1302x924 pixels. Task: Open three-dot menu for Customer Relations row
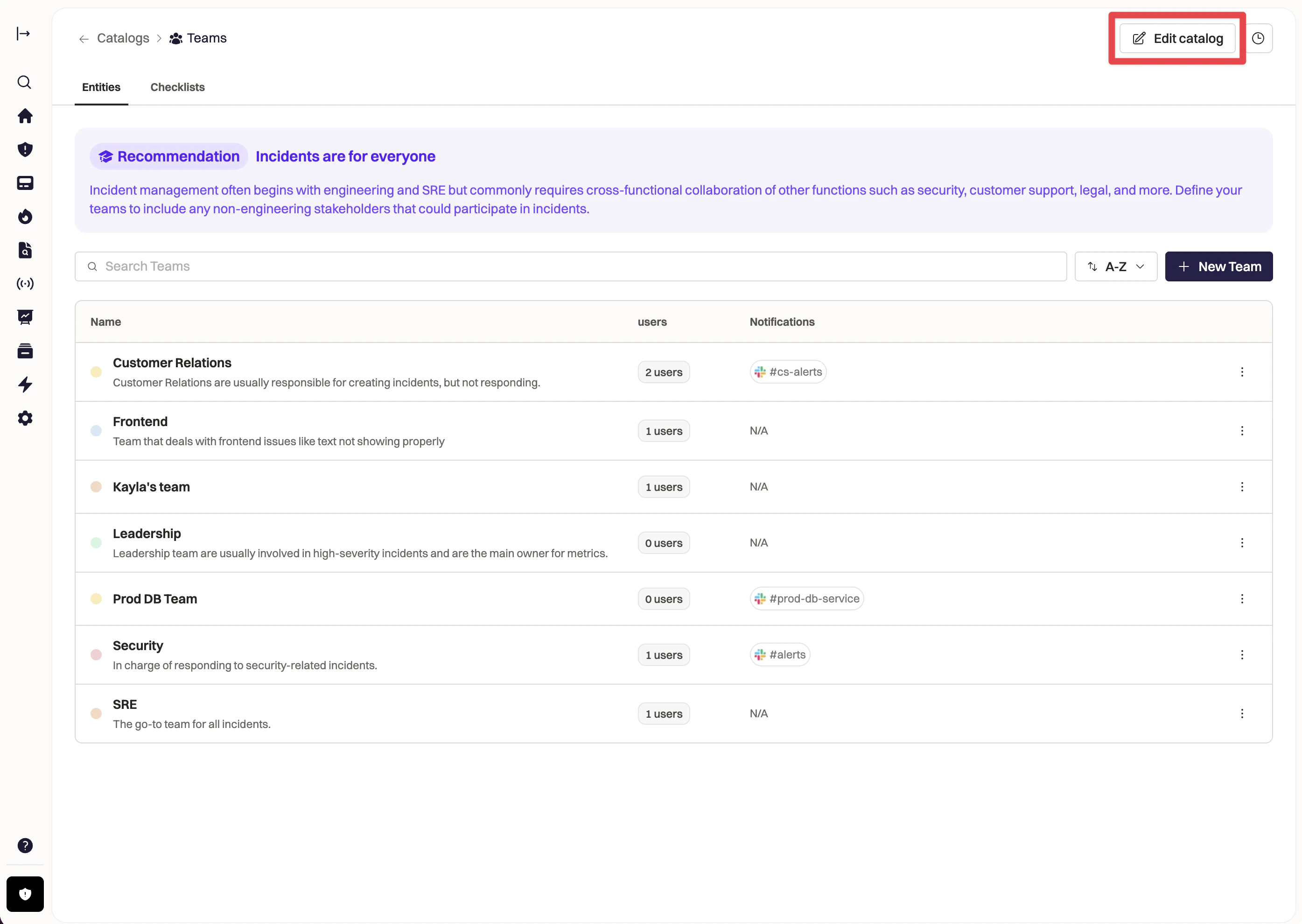pos(1242,372)
